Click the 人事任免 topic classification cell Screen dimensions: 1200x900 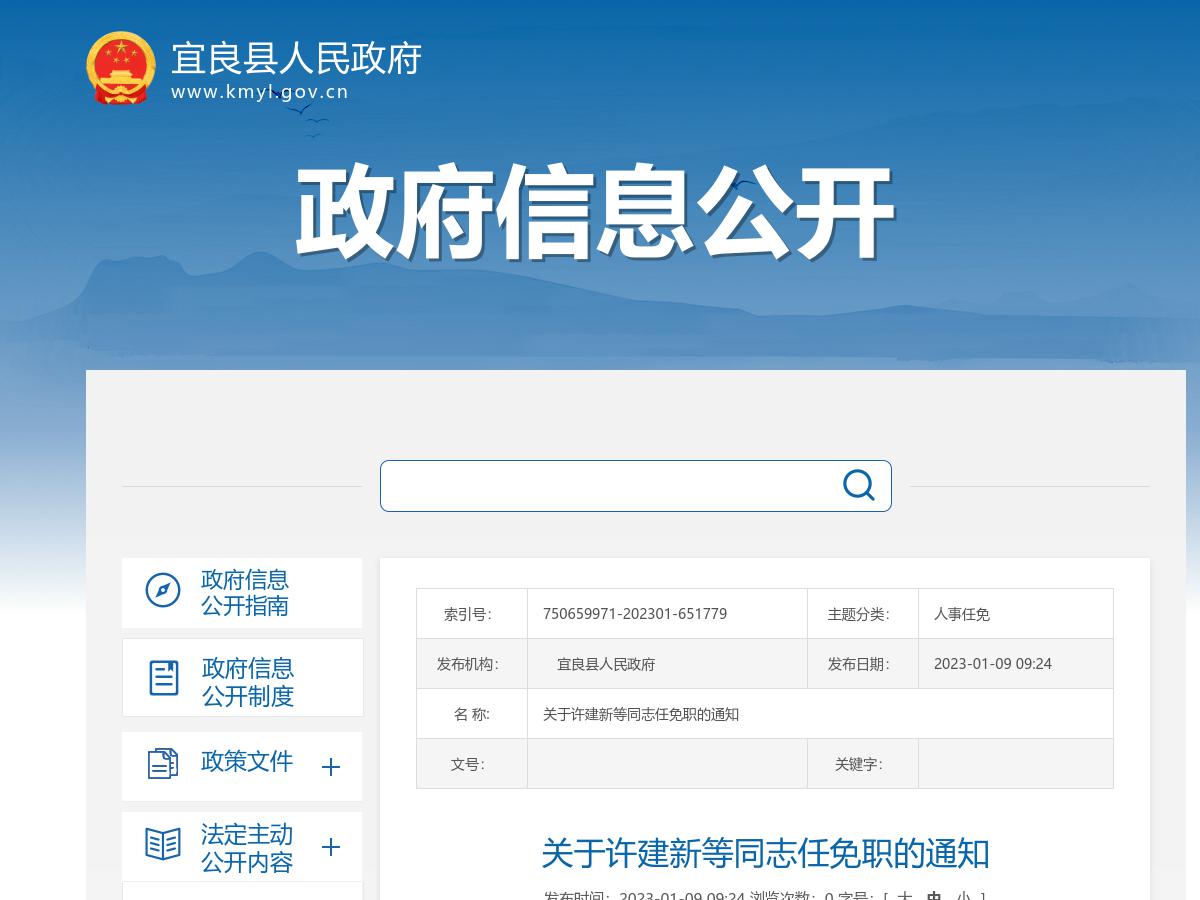point(960,613)
